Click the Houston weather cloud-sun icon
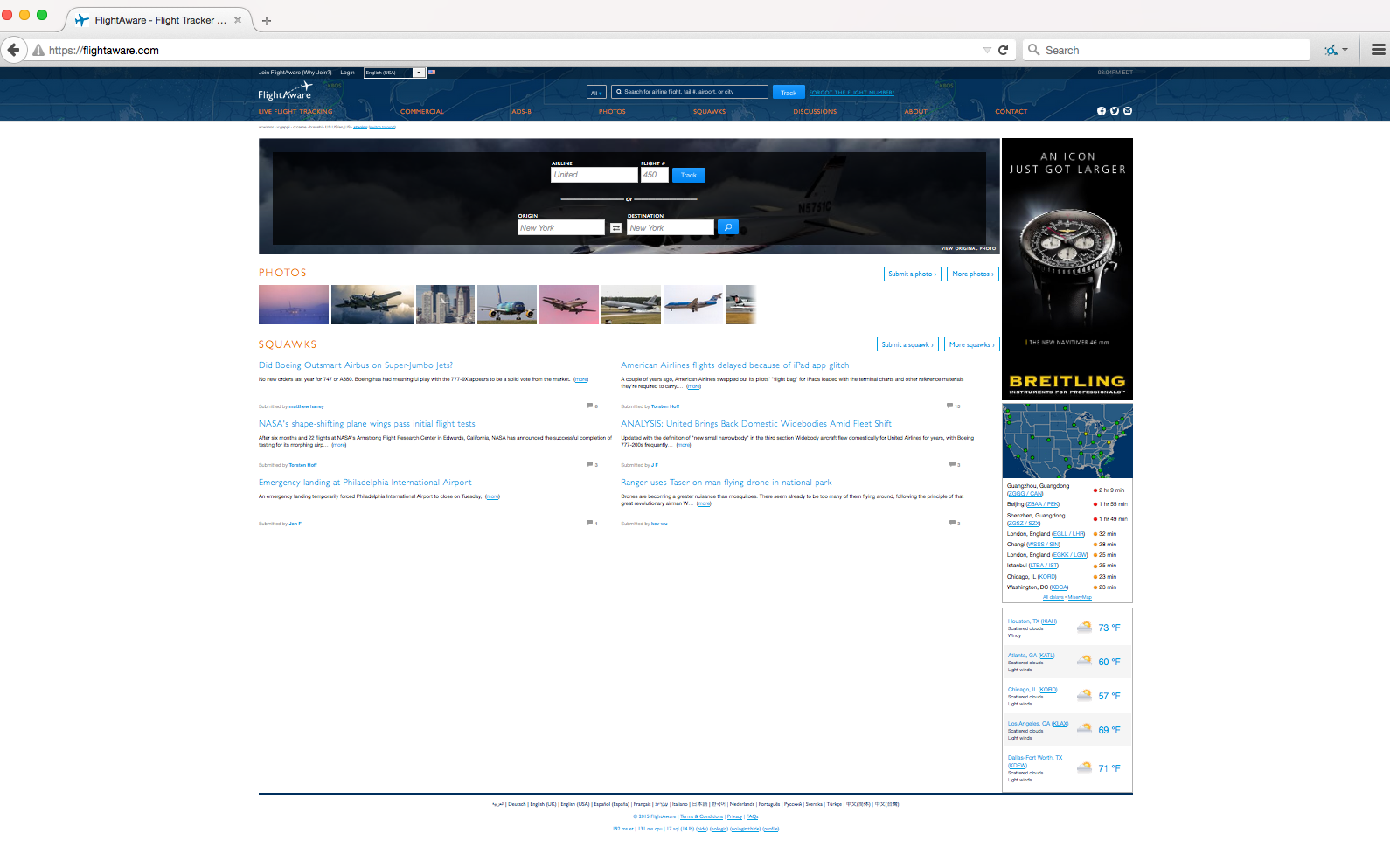This screenshot has height=868, width=1390. click(x=1084, y=627)
